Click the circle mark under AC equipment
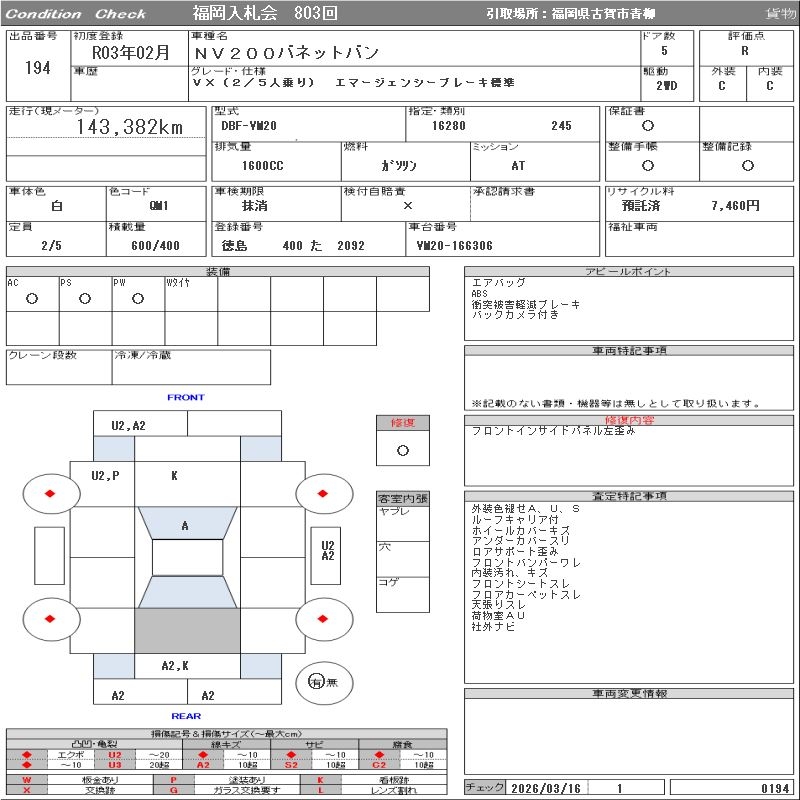 tap(32, 299)
